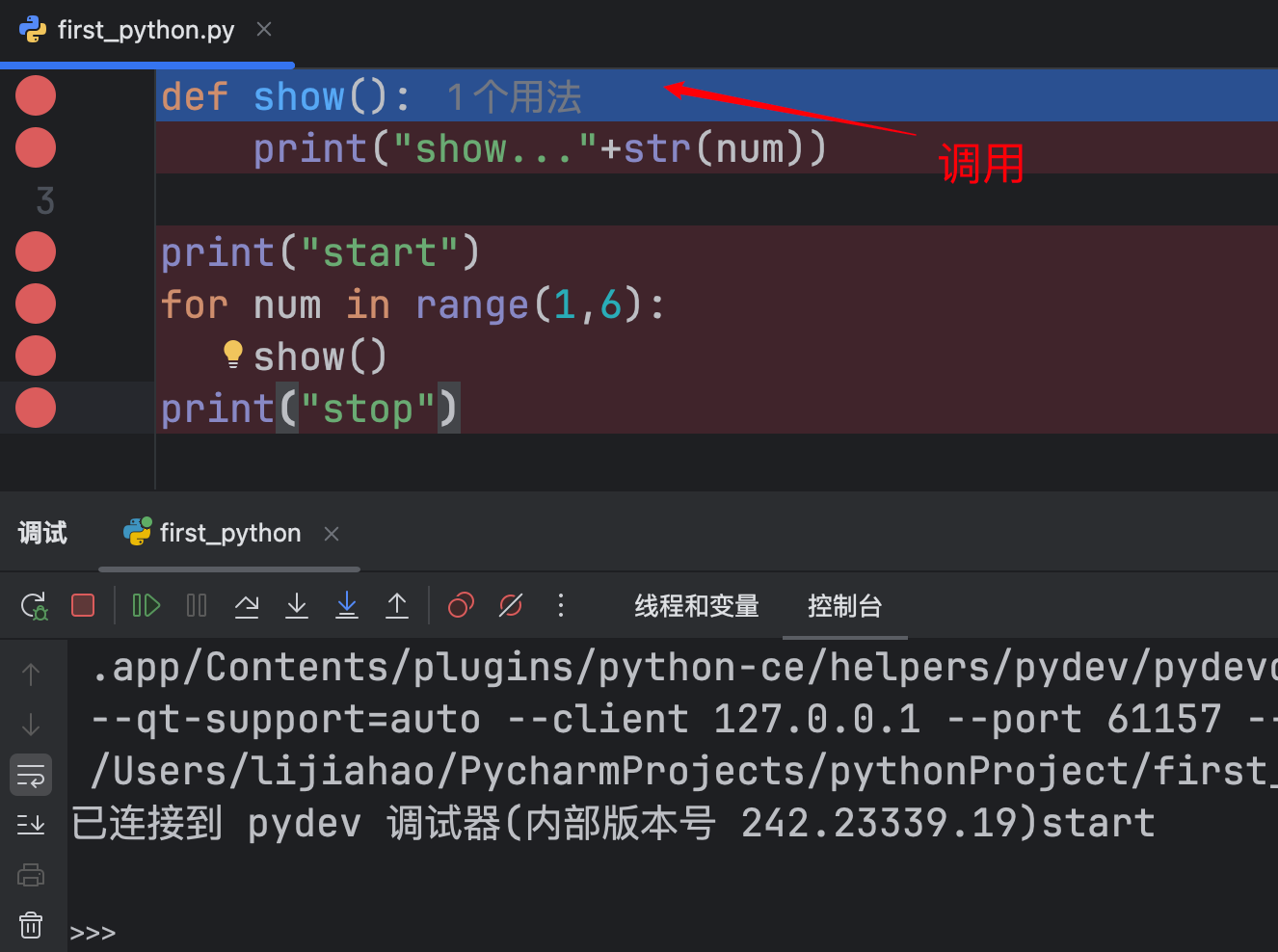The height and width of the screenshot is (952, 1278).
Task: Click the "stop" string in the editor
Action: [368, 409]
